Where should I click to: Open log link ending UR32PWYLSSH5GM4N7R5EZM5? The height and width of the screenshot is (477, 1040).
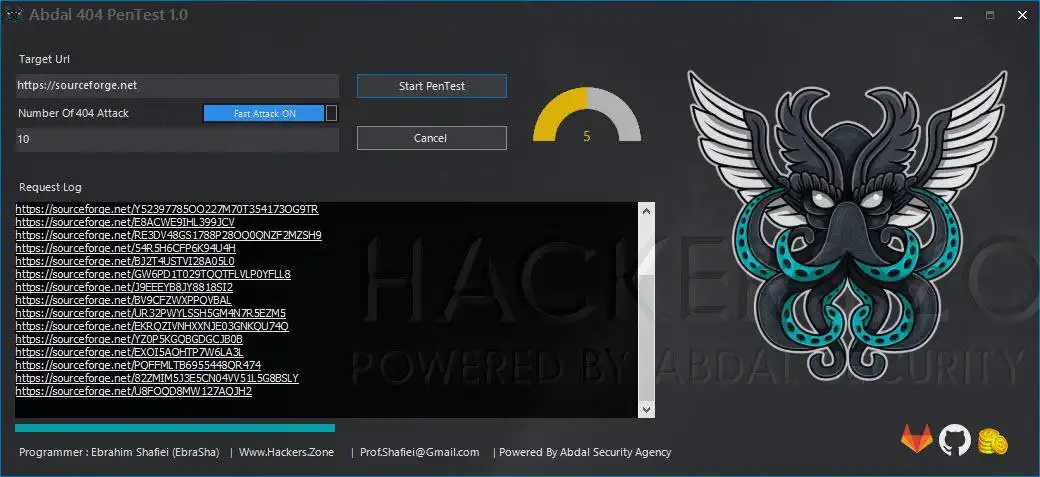(x=151, y=313)
